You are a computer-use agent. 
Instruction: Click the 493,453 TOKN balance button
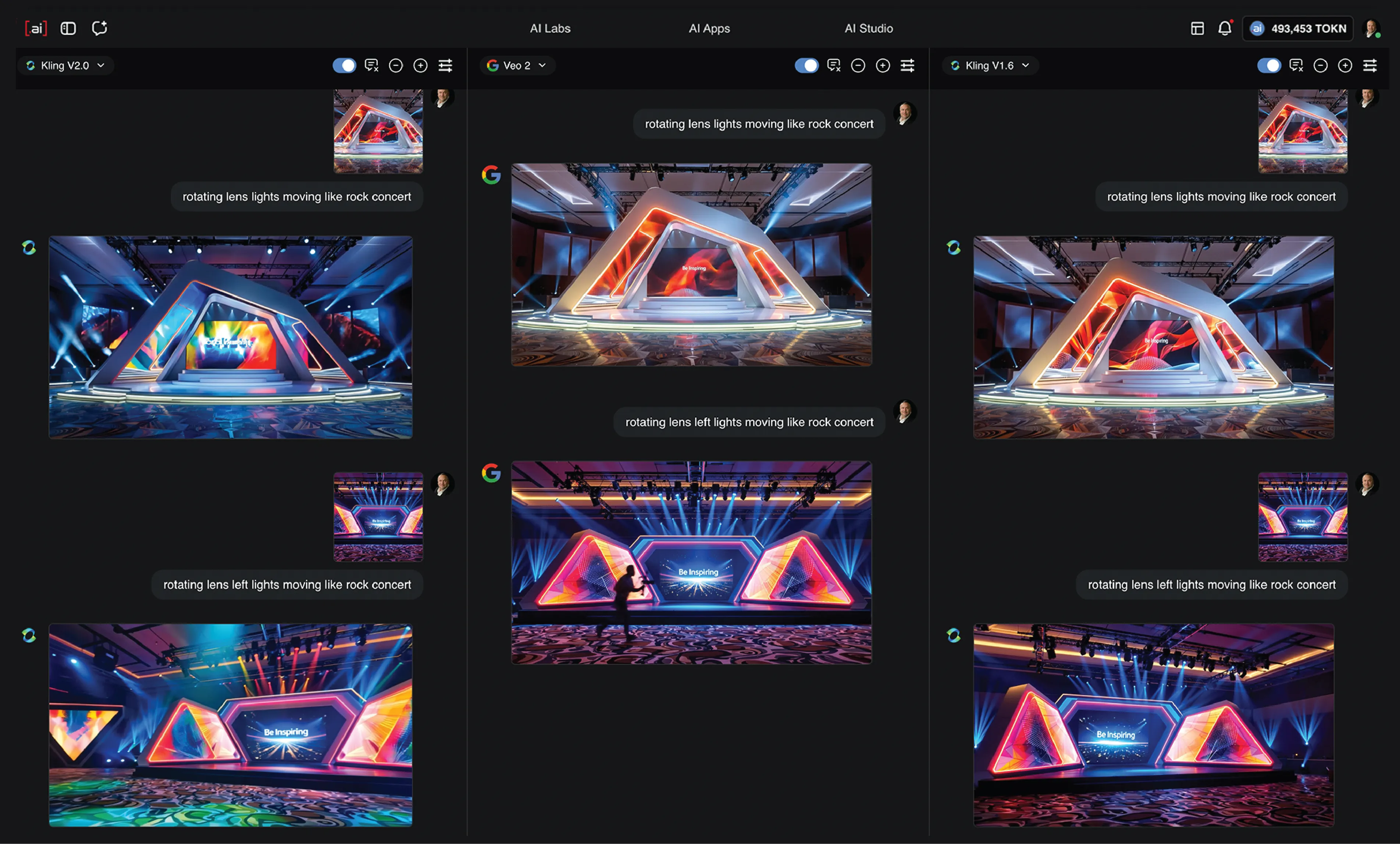pos(1298,28)
